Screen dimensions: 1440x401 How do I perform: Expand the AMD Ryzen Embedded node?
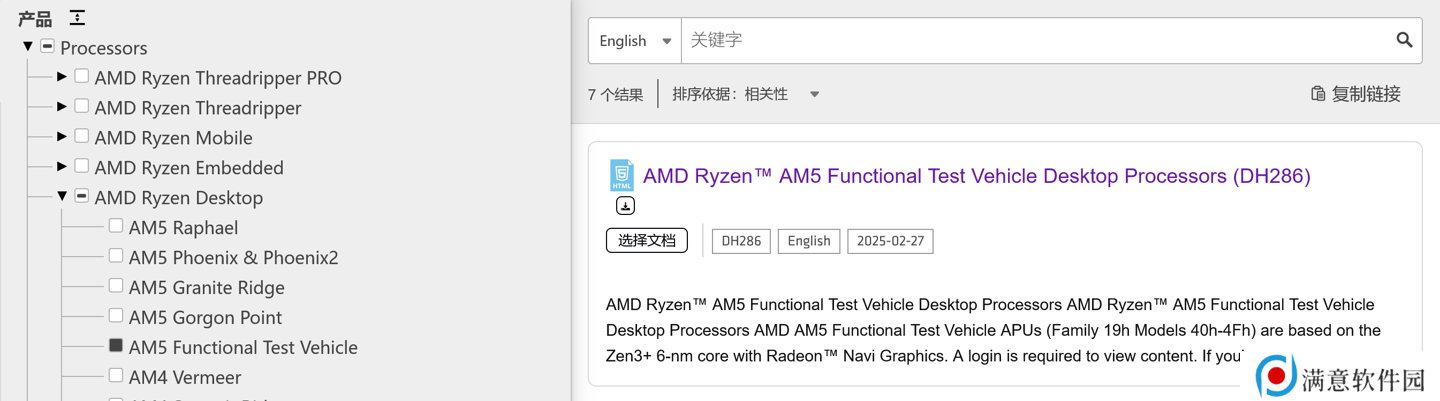coord(62,166)
